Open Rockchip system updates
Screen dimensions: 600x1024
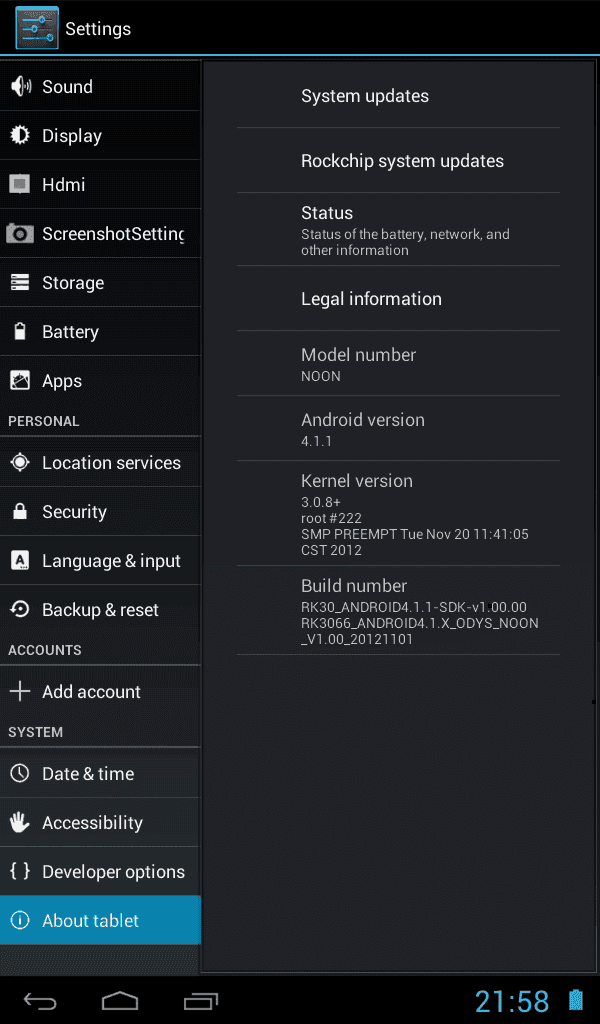click(398, 161)
